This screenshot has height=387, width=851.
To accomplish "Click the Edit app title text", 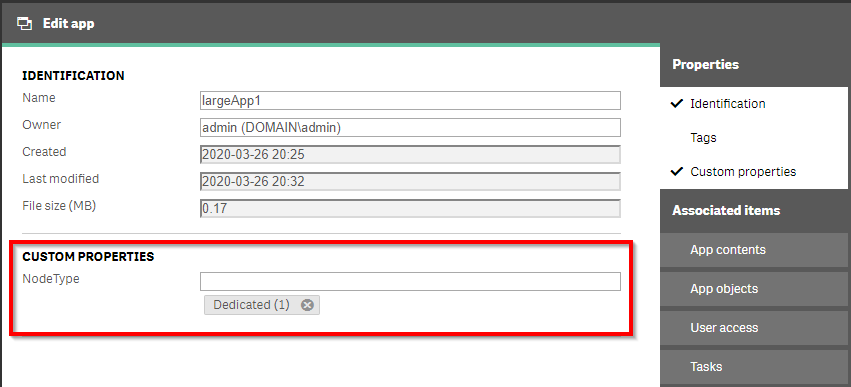I will [68, 23].
